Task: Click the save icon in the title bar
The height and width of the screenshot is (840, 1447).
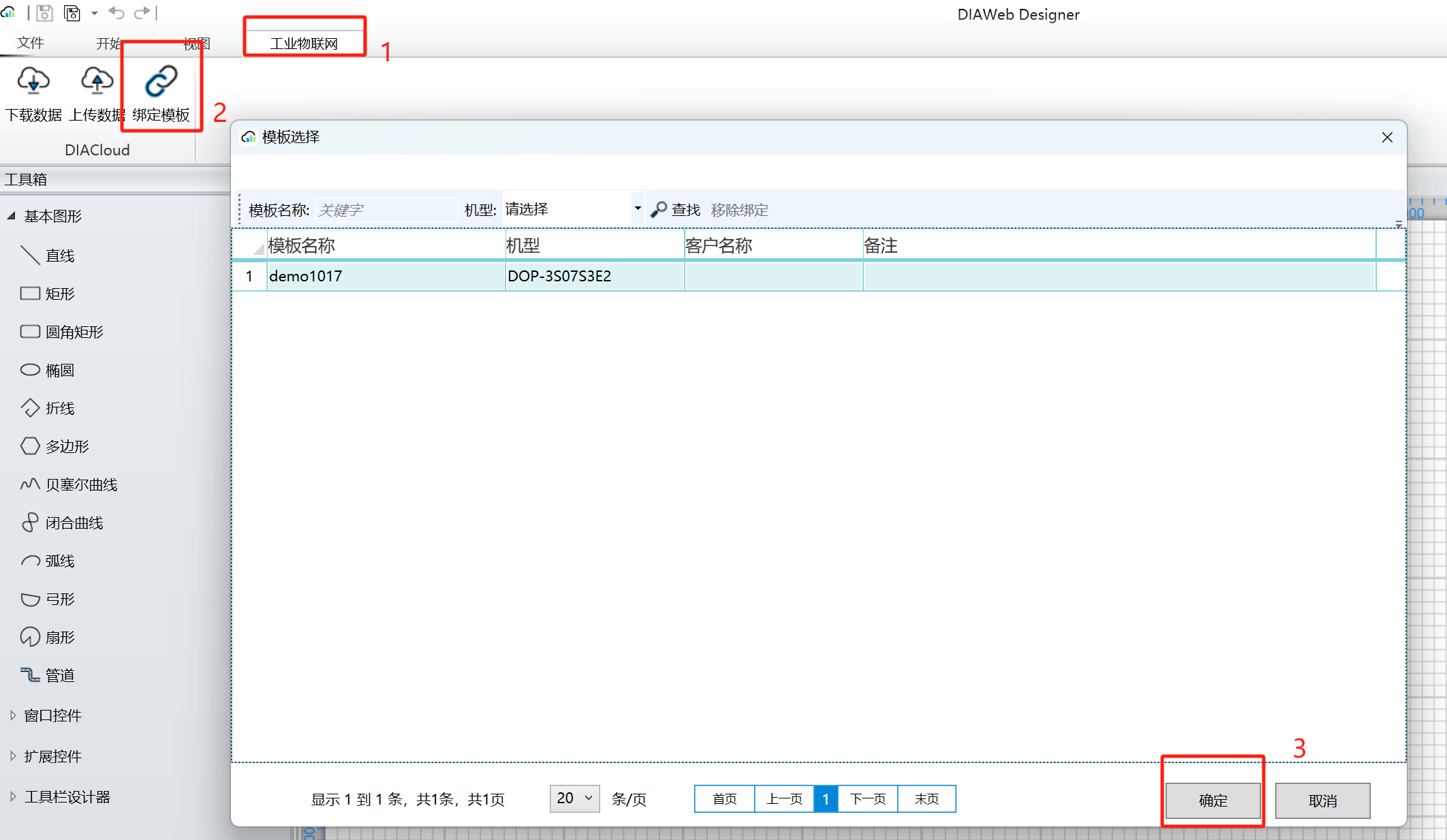Action: tap(45, 13)
